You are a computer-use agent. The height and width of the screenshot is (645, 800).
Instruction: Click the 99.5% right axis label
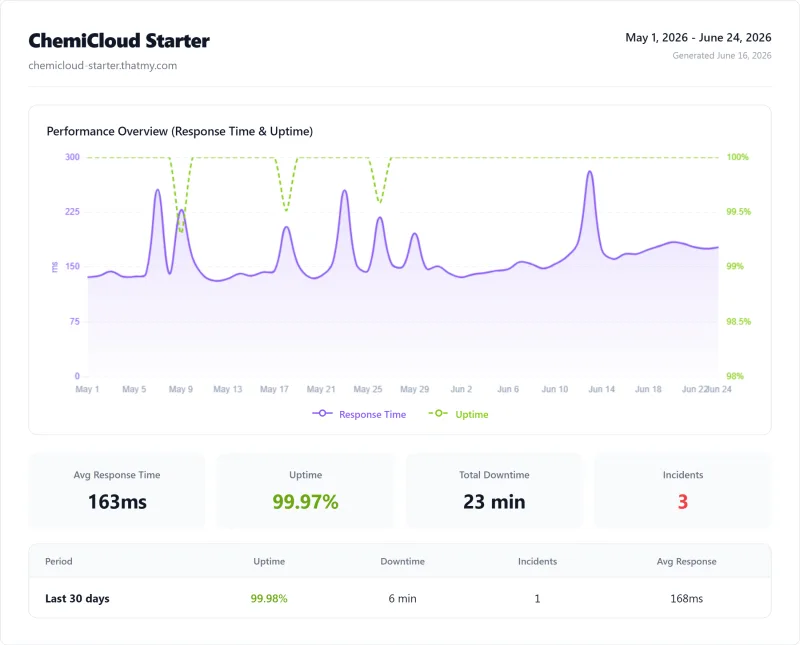pyautogui.click(x=738, y=211)
